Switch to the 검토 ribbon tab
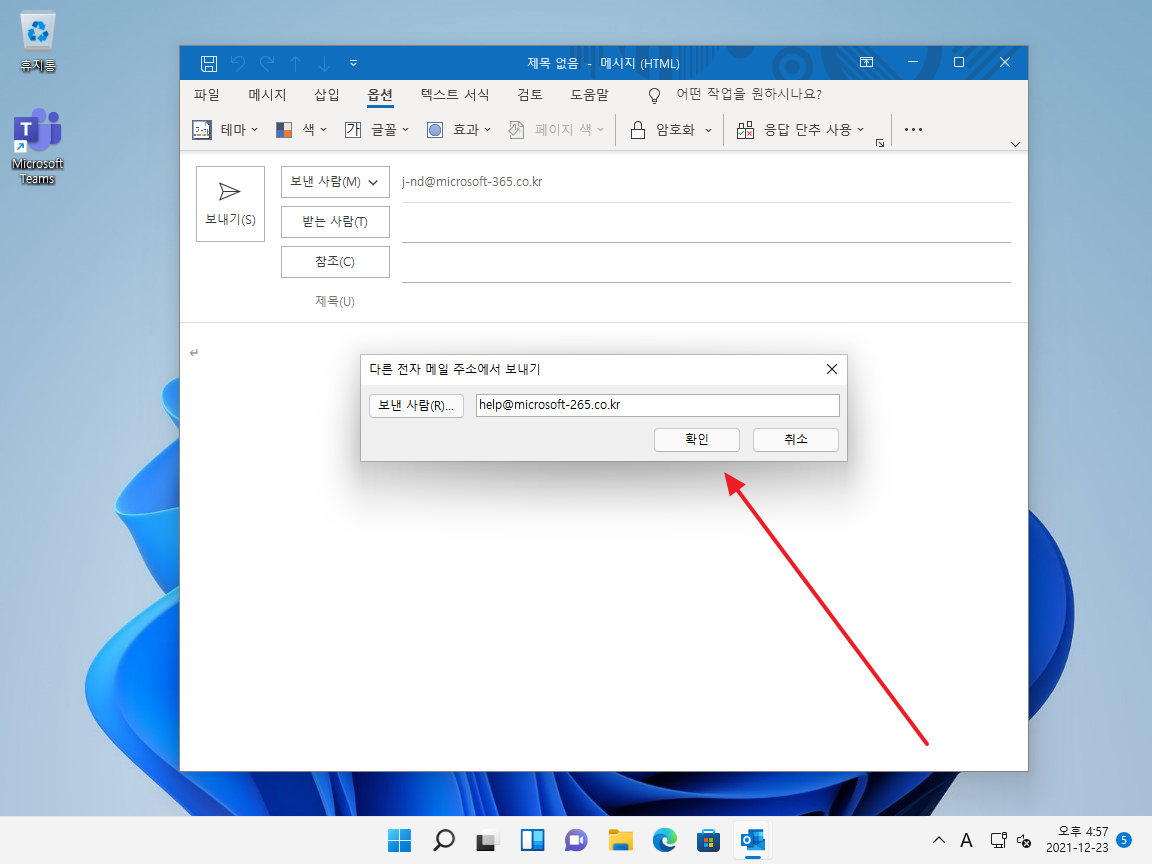Screen dimensions: 1152x864 528,95
